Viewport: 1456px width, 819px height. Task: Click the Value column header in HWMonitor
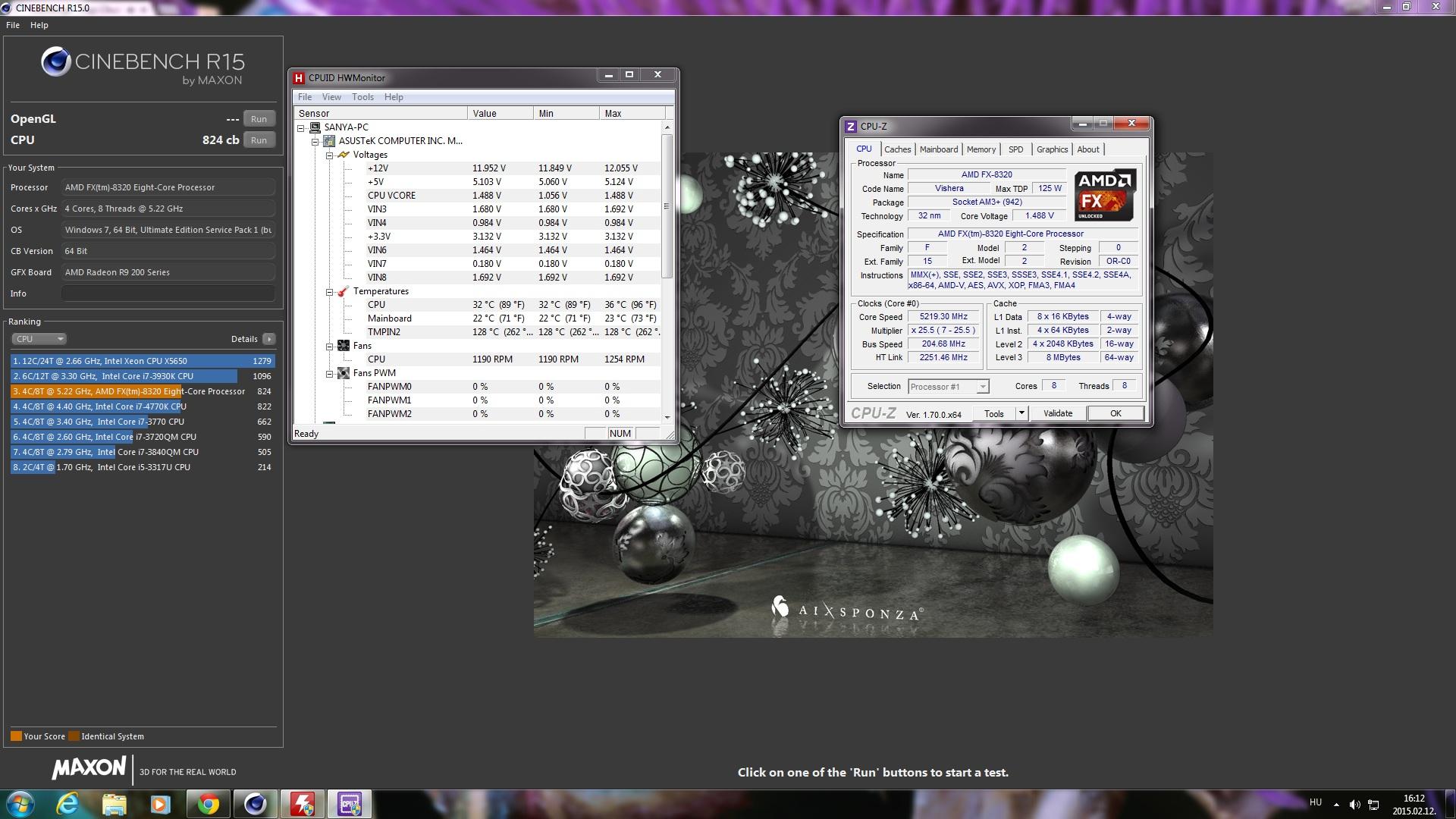[x=500, y=113]
